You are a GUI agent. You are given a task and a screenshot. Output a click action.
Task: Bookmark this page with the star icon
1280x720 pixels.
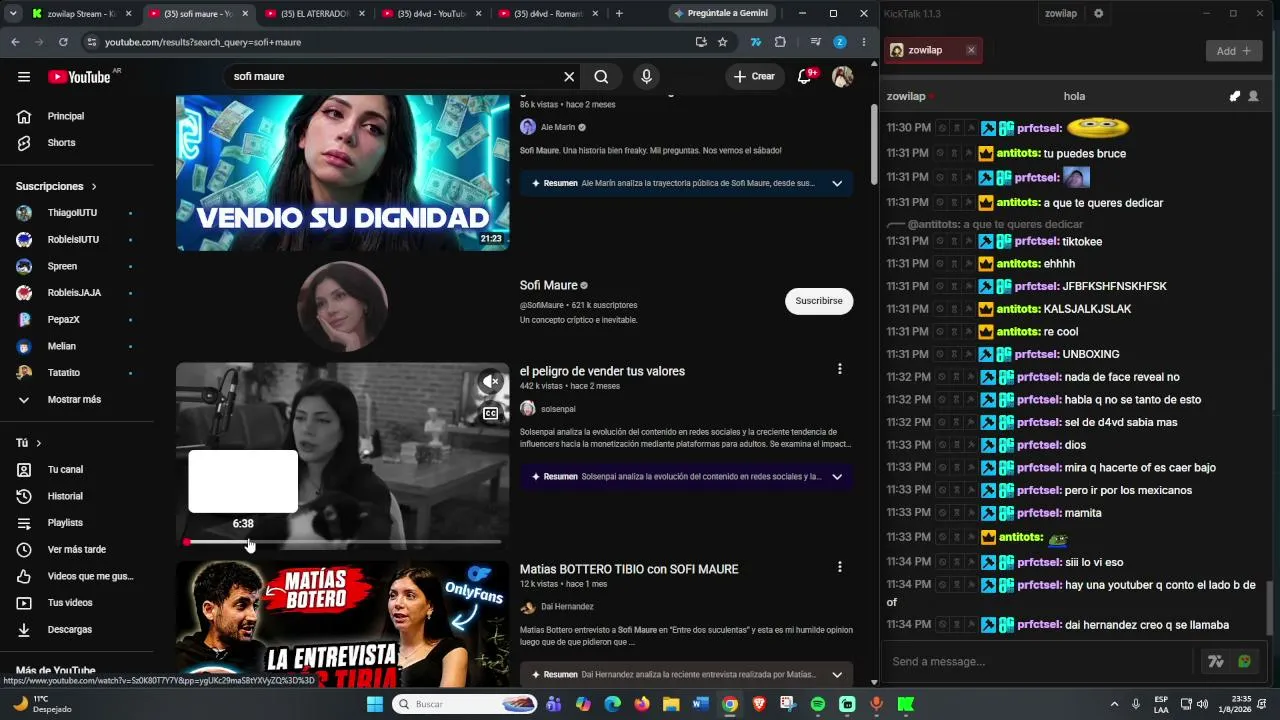click(722, 42)
